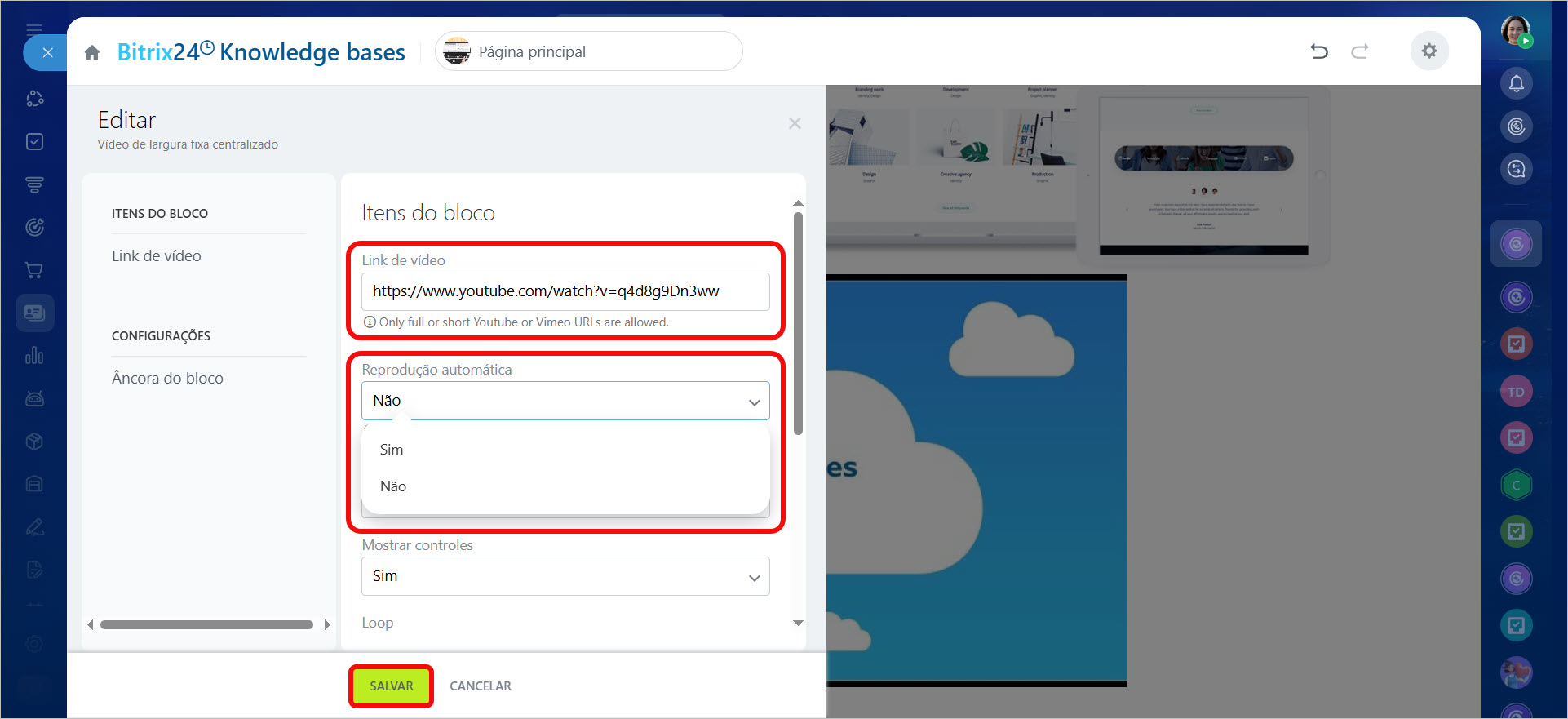The height and width of the screenshot is (719, 1568).
Task: Open the Mostrar controles dropdown
Action: [565, 576]
